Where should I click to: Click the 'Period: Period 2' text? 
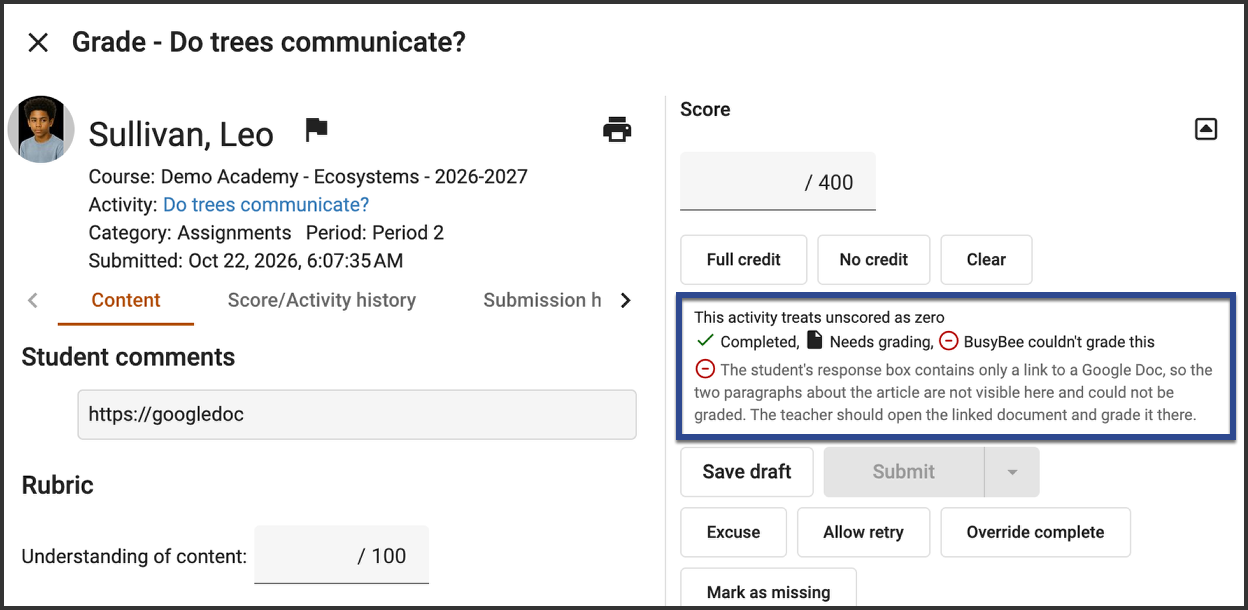click(x=375, y=233)
